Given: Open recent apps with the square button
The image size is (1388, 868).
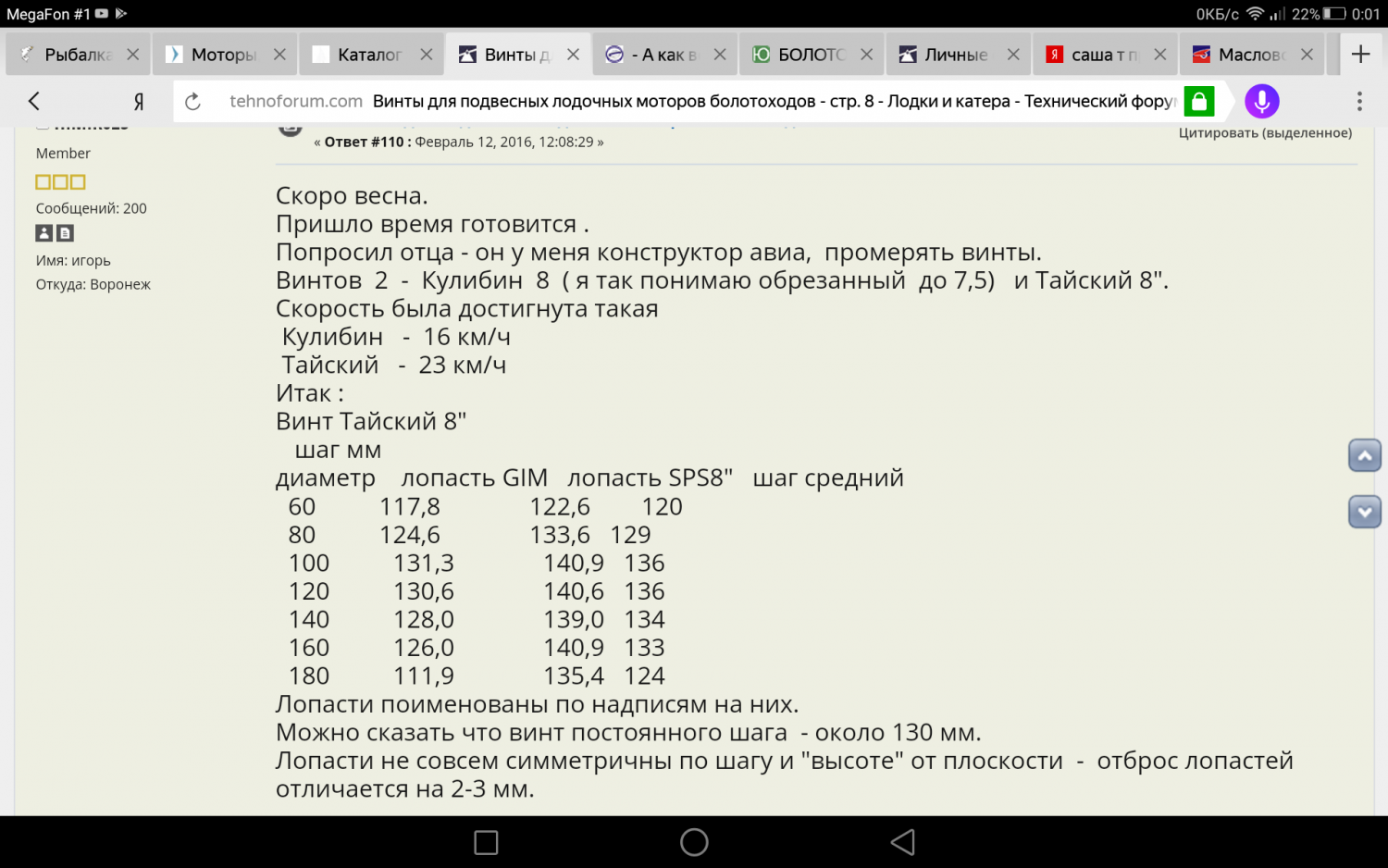Looking at the screenshot, I should tap(486, 842).
